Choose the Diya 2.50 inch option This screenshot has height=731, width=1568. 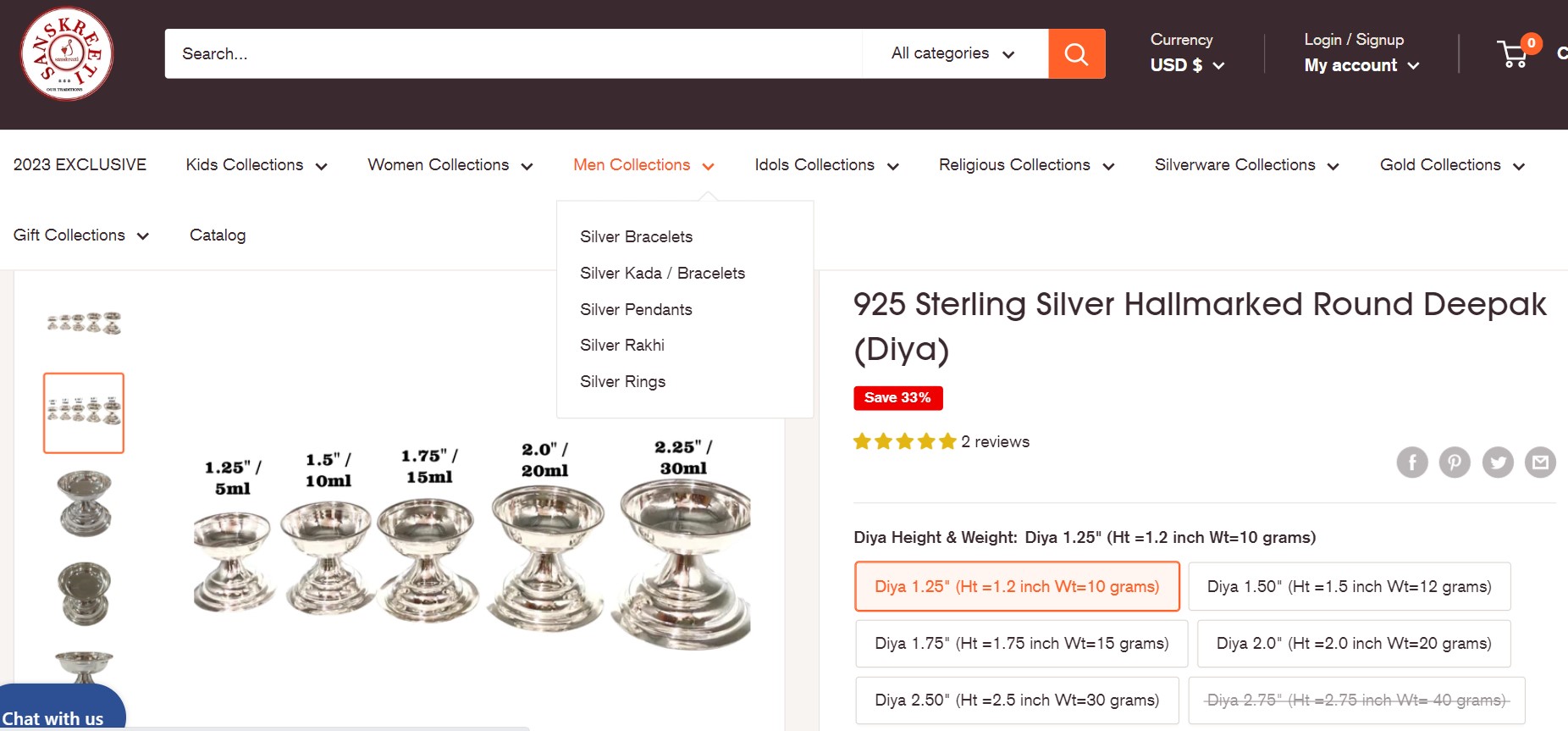[1017, 700]
